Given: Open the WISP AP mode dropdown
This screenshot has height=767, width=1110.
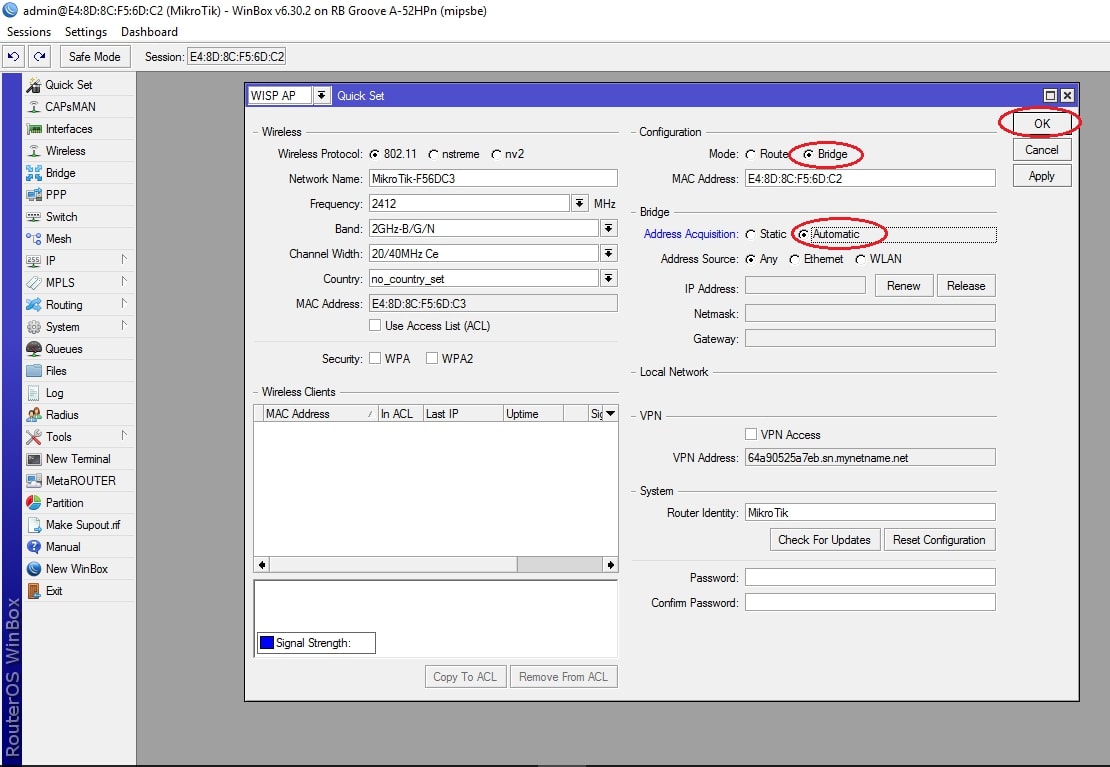Looking at the screenshot, I should (x=321, y=95).
